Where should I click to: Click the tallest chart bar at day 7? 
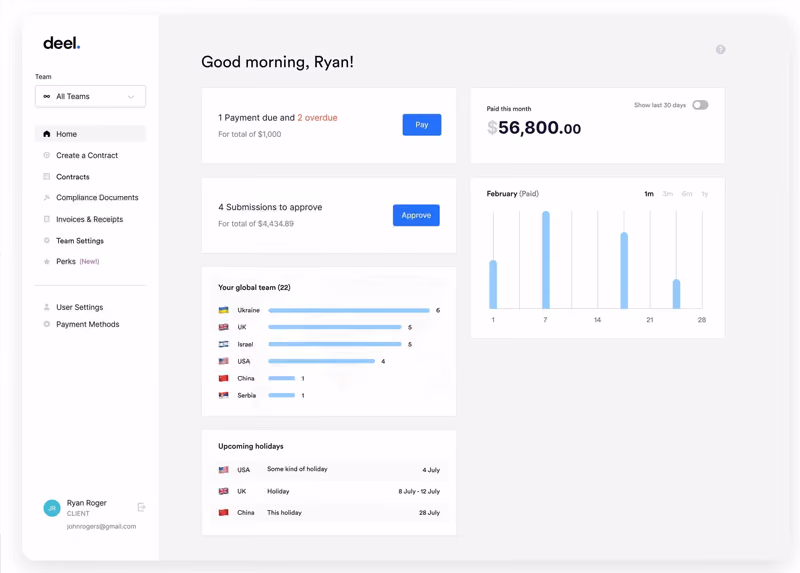point(546,260)
